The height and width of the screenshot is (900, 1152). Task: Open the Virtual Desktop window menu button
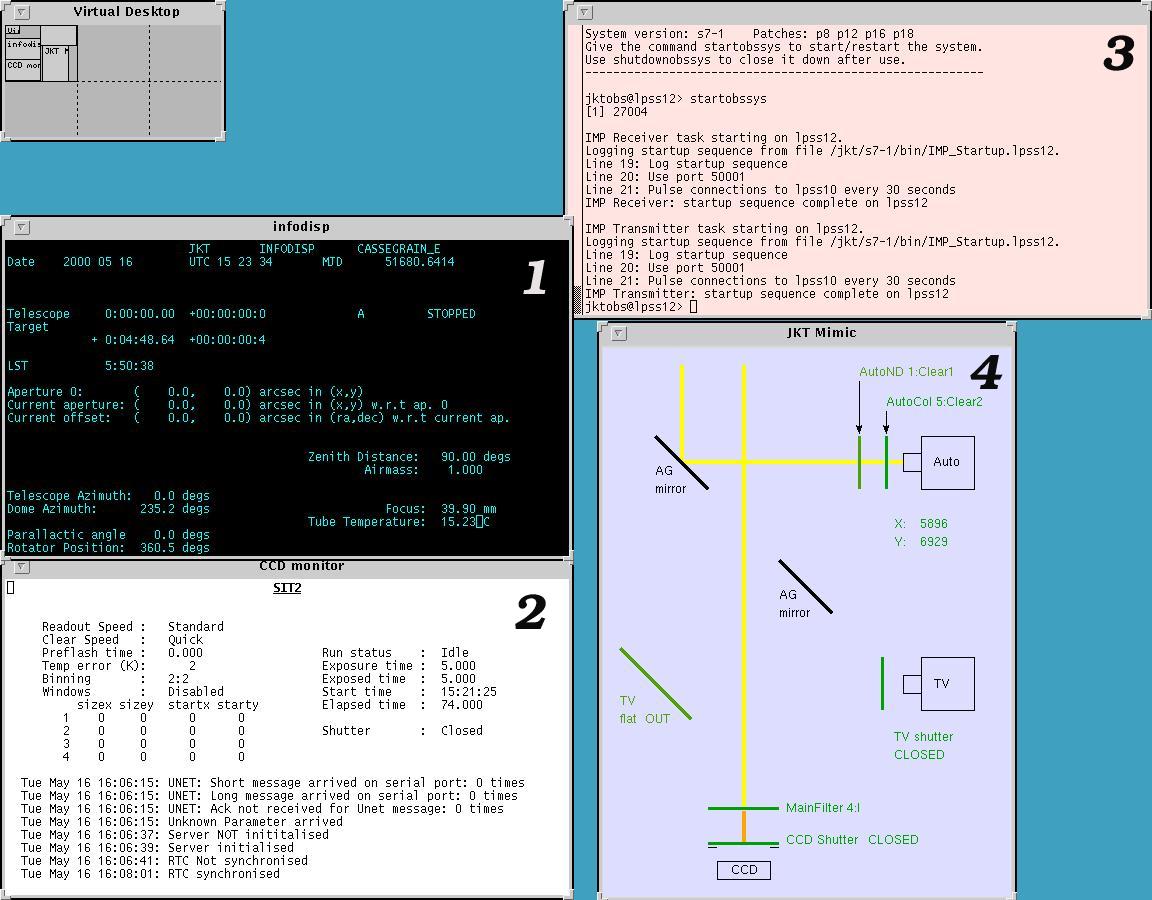[22, 12]
